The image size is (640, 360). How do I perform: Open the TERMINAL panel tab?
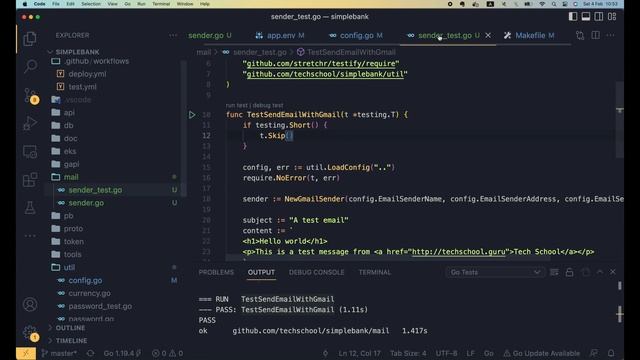coord(375,272)
